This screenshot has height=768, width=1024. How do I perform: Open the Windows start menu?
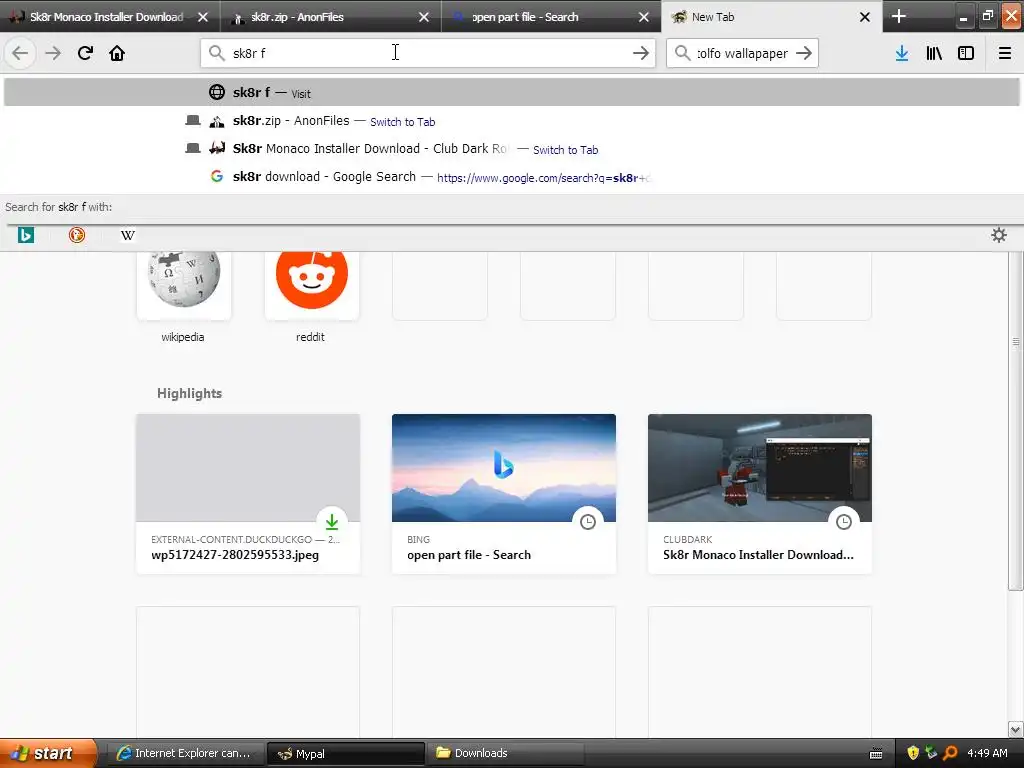point(47,753)
